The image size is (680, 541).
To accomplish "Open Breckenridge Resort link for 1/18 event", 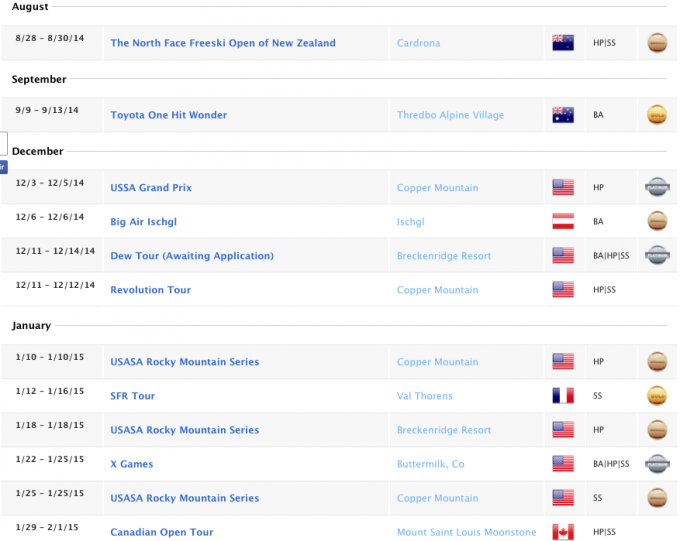I will point(444,430).
